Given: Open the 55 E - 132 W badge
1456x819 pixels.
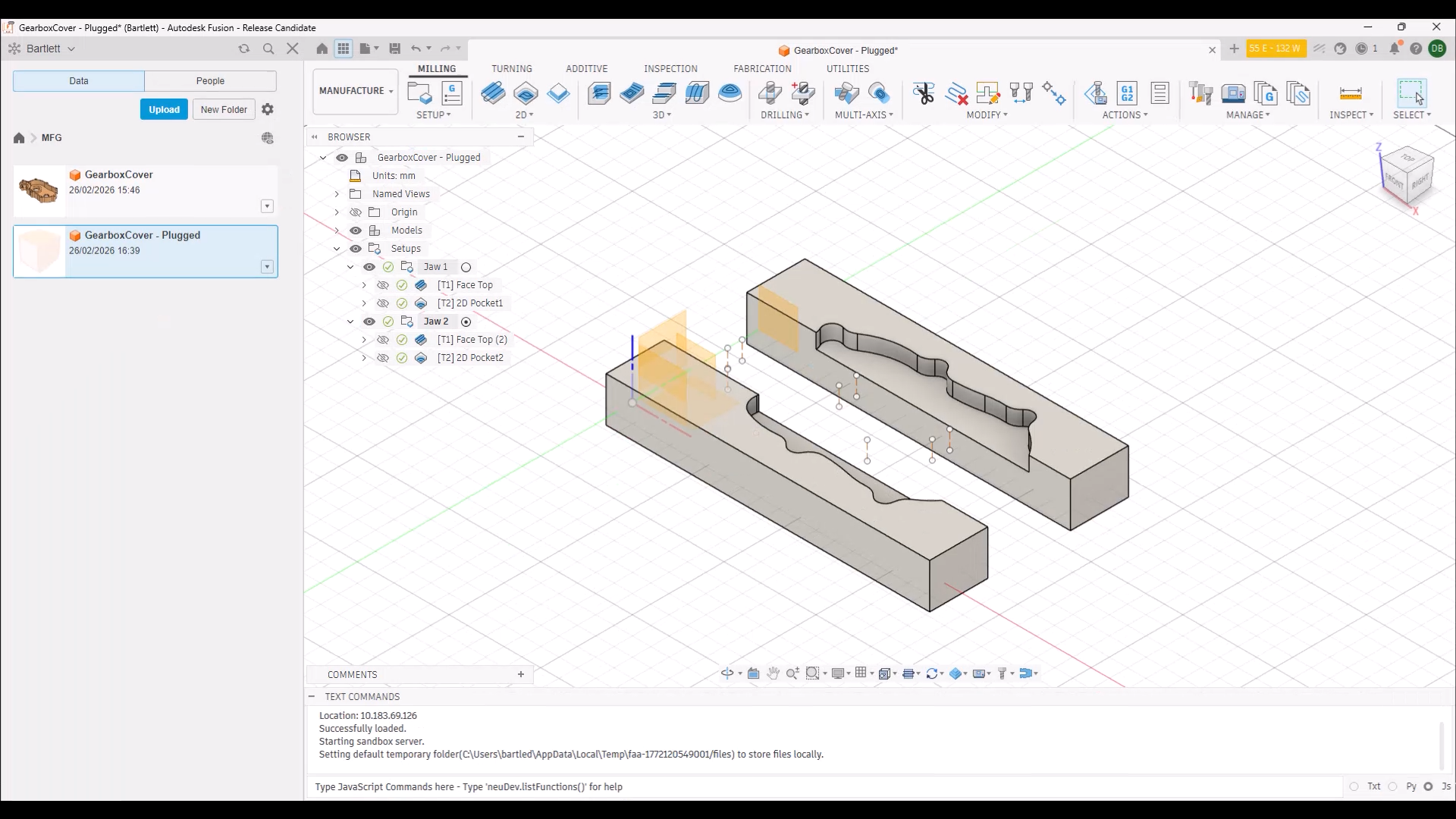Looking at the screenshot, I should tap(1276, 49).
